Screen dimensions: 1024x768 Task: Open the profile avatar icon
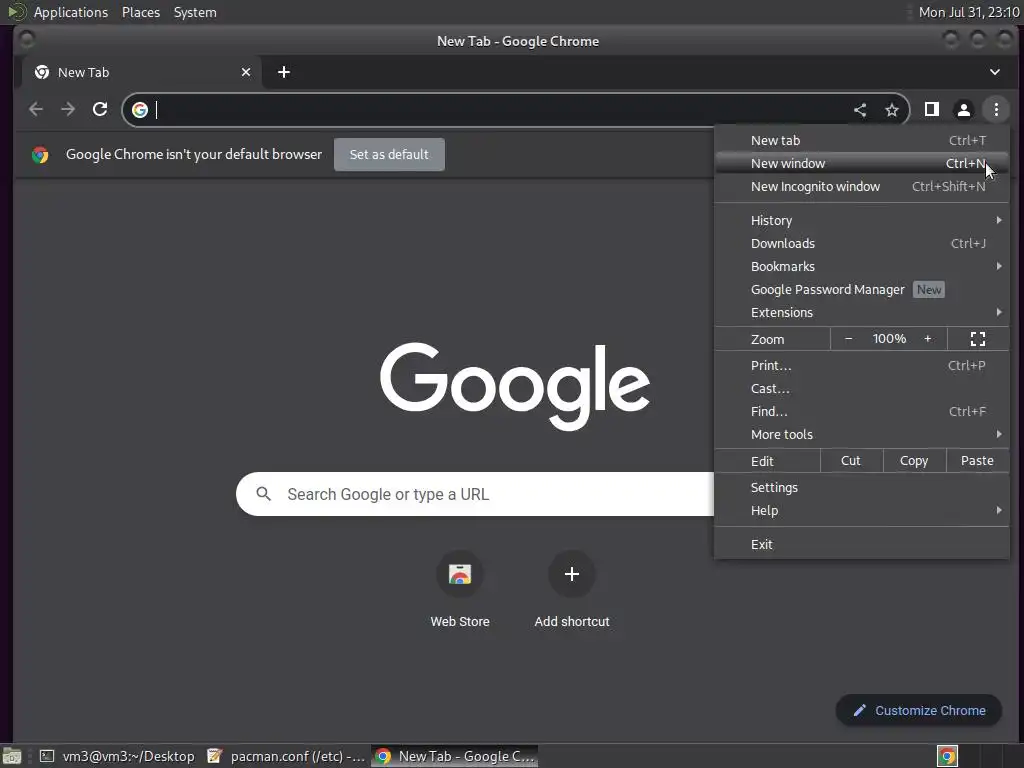click(x=963, y=110)
